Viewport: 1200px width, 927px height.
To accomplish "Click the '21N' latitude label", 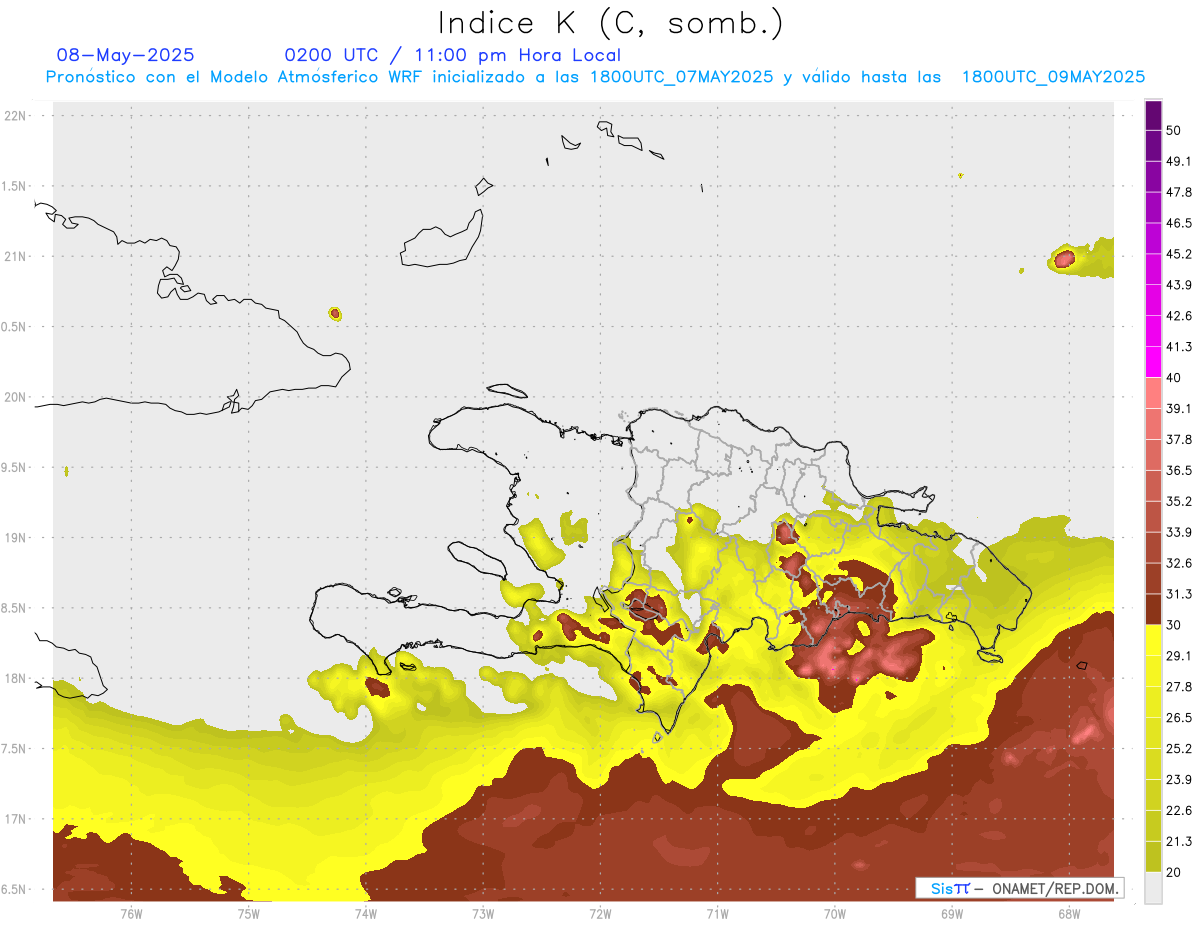I will click(x=16, y=256).
